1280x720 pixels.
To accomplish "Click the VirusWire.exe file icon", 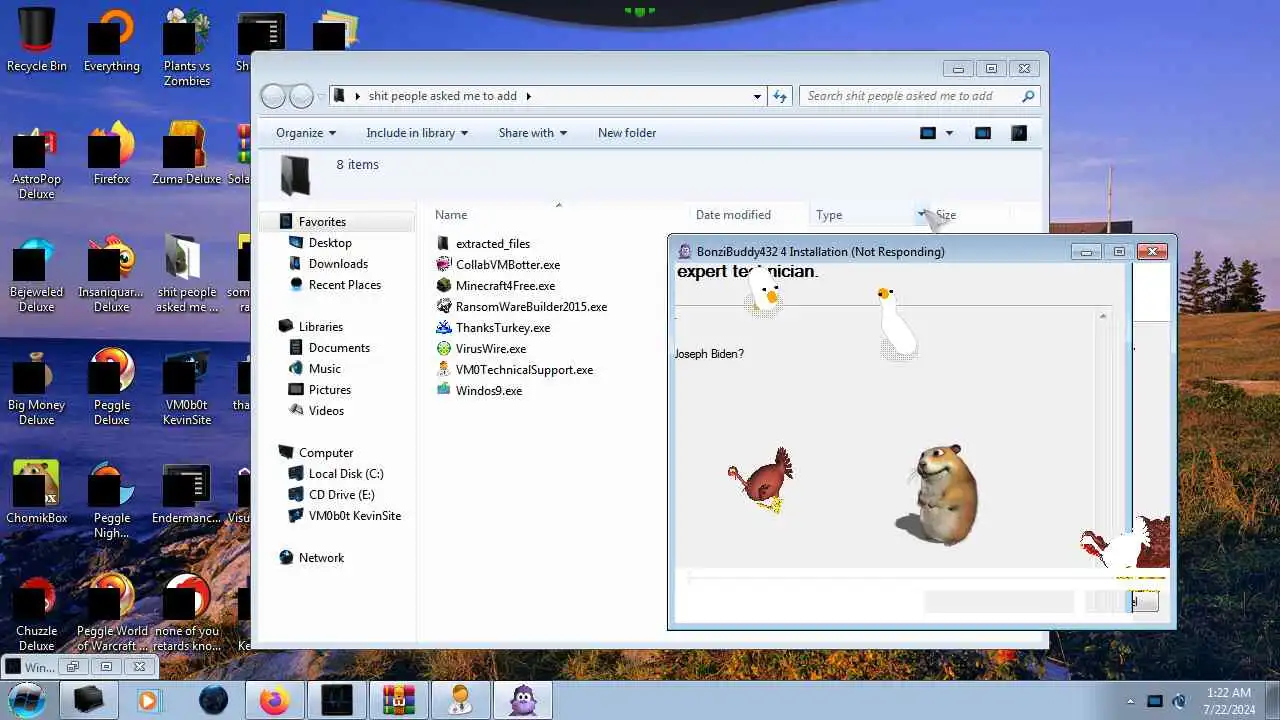I will tap(444, 349).
